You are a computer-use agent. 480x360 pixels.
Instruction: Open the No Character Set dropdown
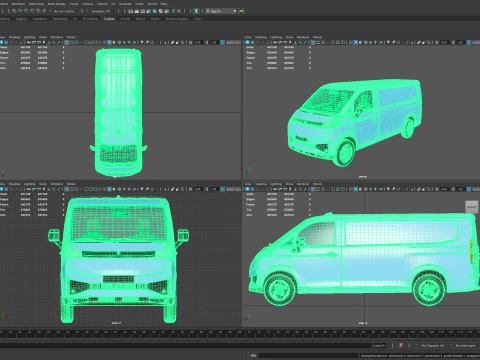pos(432,346)
